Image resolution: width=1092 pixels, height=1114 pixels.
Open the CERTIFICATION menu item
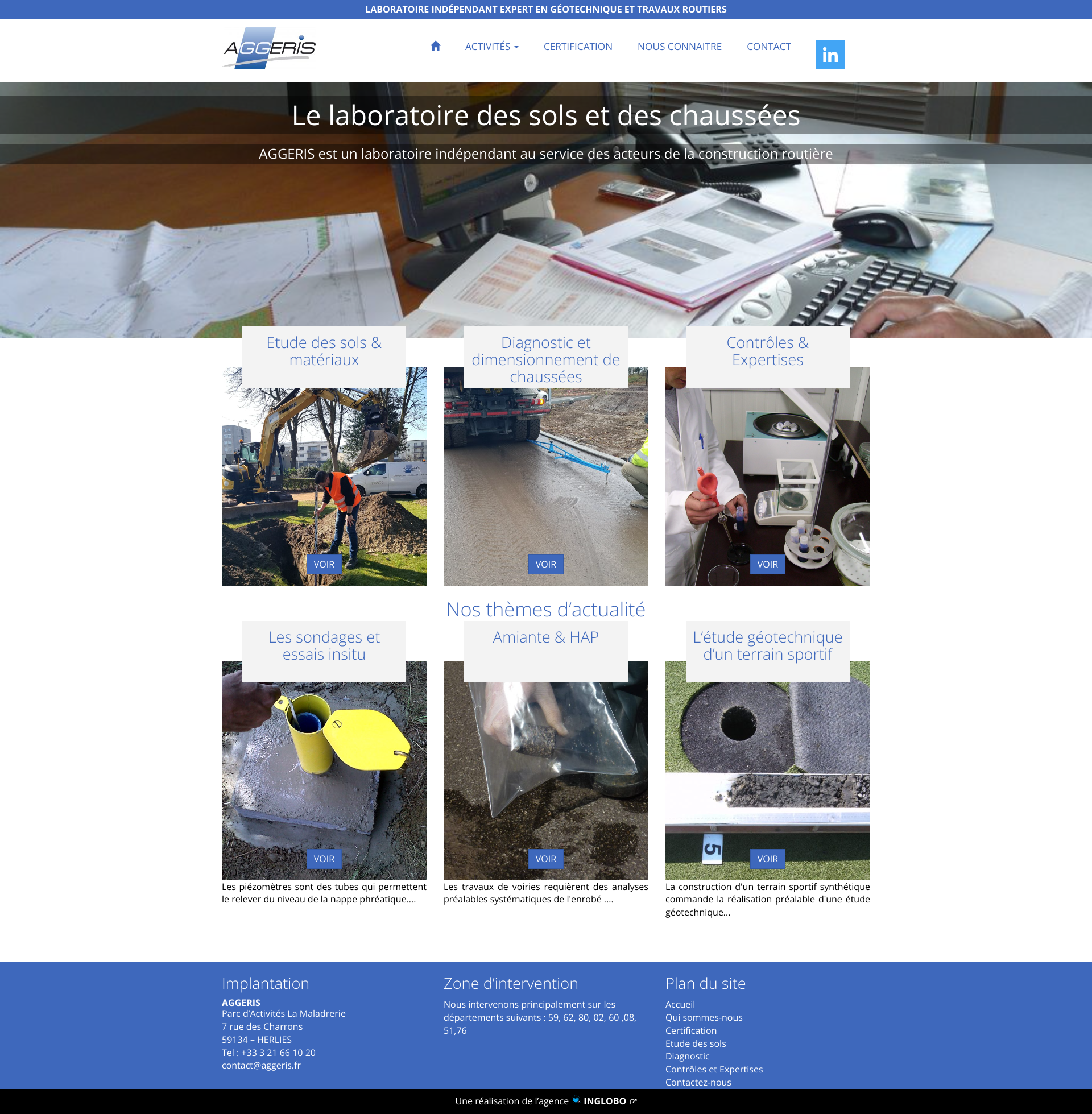pyautogui.click(x=577, y=47)
